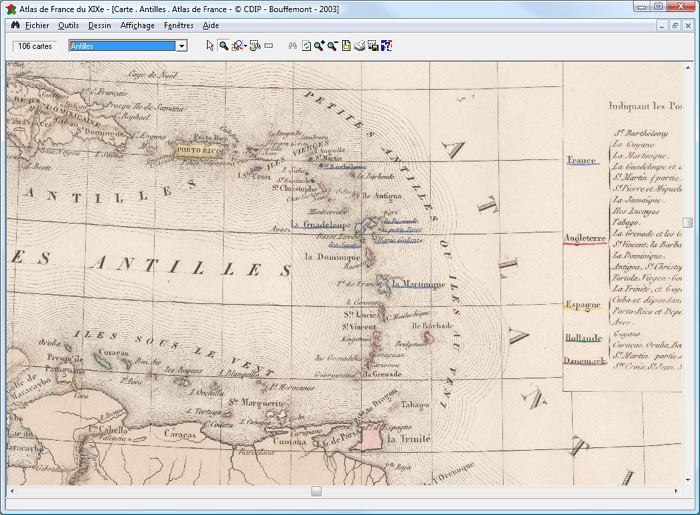This screenshot has height=515, width=700.
Task: Click the Ste Marguerite label on map
Action: point(257,402)
